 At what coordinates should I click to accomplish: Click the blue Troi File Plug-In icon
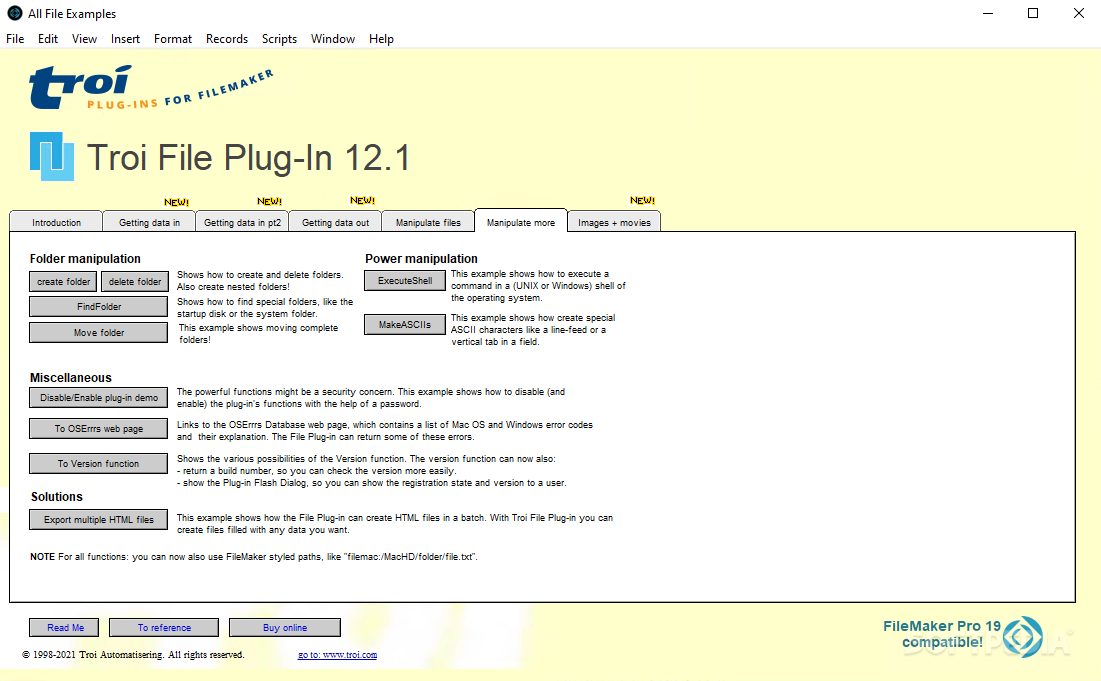52,156
